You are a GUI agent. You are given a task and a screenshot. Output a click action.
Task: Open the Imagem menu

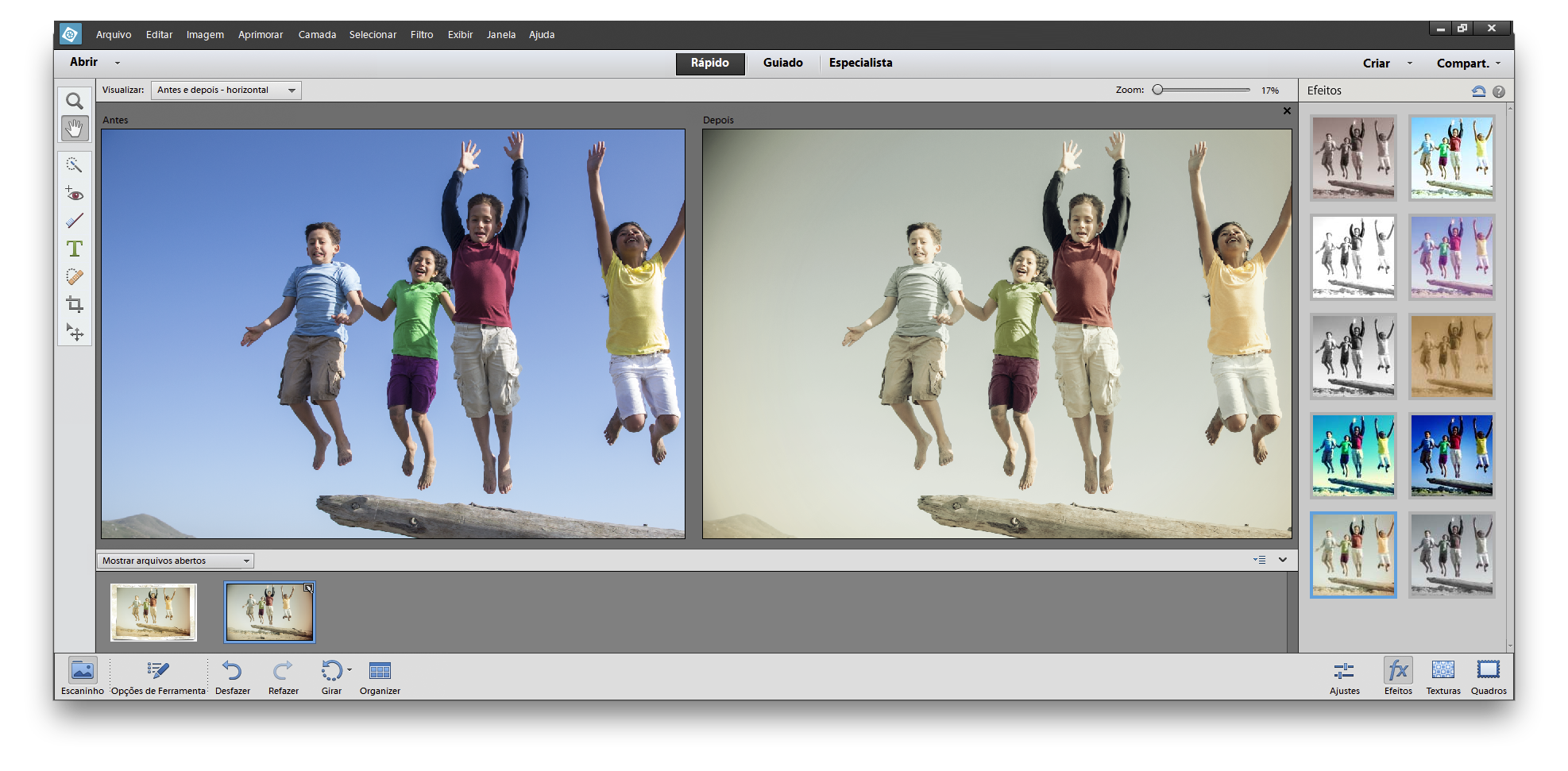205,35
